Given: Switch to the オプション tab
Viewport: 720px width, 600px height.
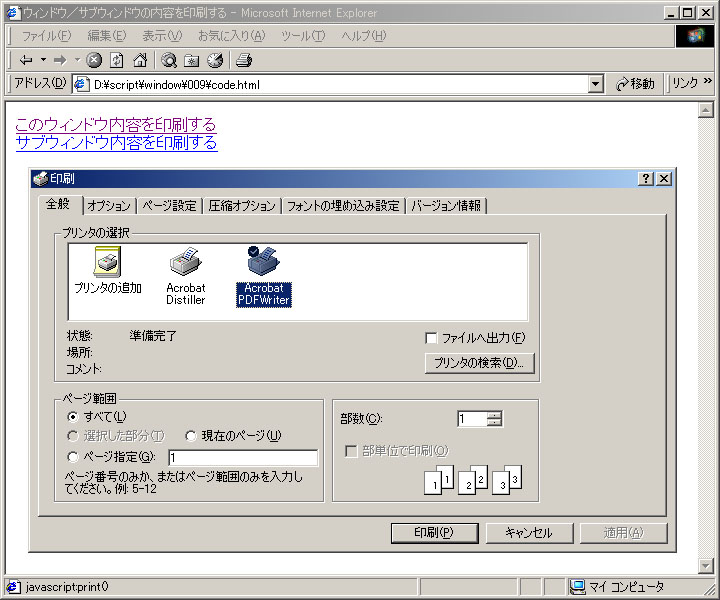Looking at the screenshot, I should coord(109,206).
